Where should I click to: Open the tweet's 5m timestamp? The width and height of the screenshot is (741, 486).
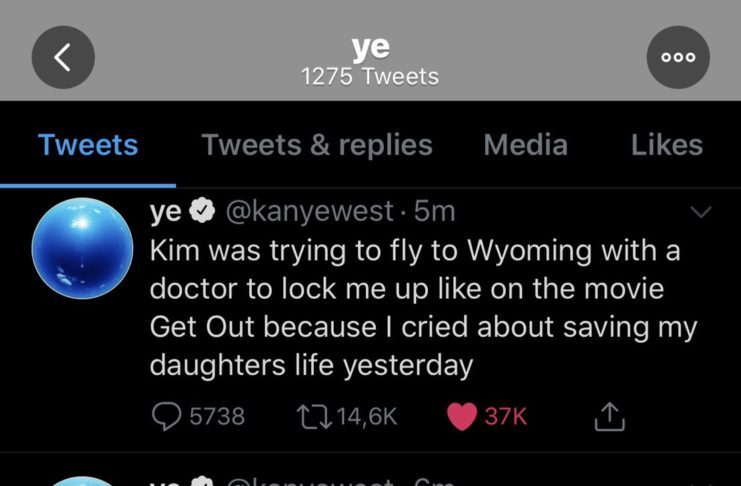tap(435, 212)
